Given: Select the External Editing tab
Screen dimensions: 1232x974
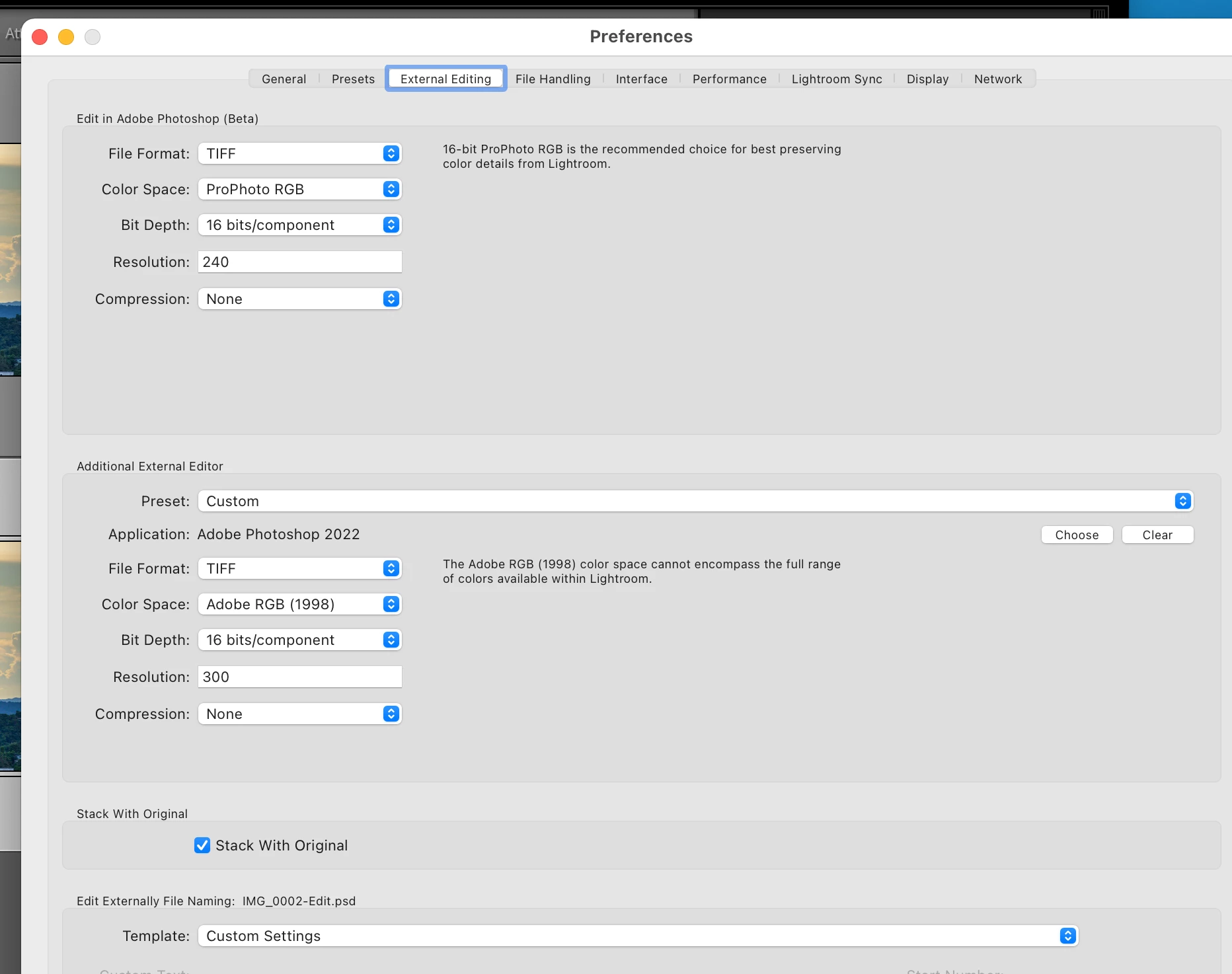Looking at the screenshot, I should pyautogui.click(x=446, y=79).
